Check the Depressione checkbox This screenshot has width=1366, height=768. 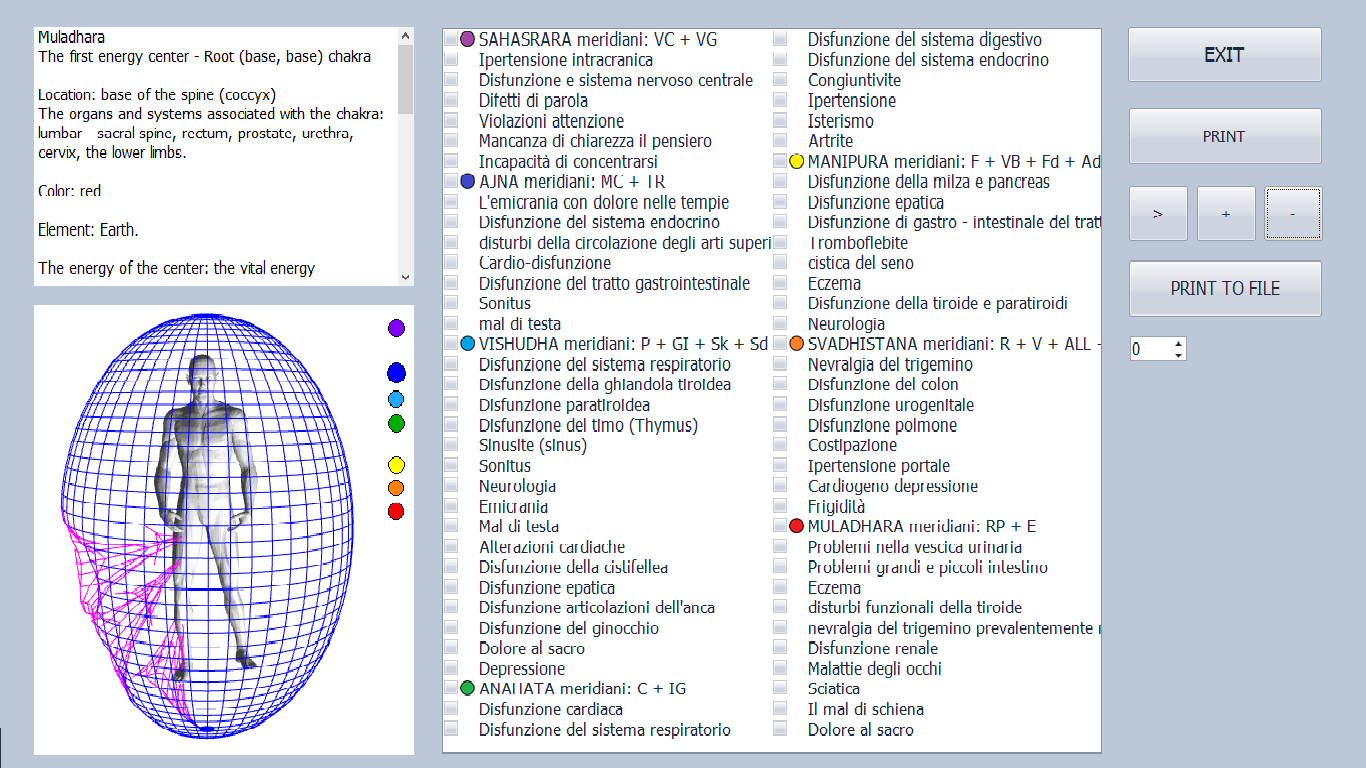point(451,668)
